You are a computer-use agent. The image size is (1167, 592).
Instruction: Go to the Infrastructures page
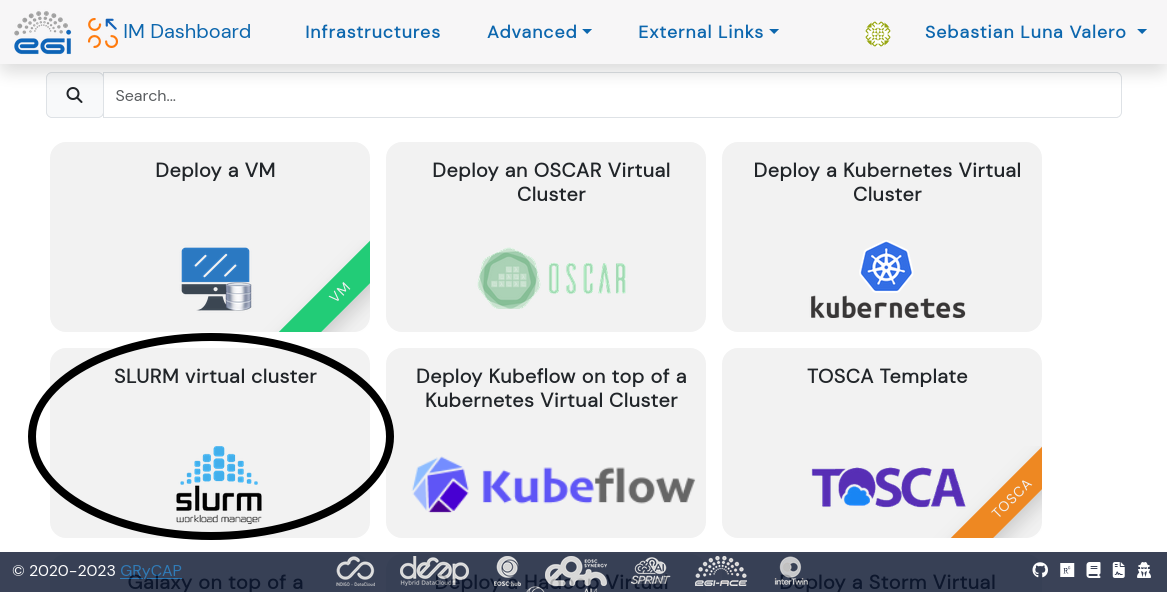(x=372, y=32)
